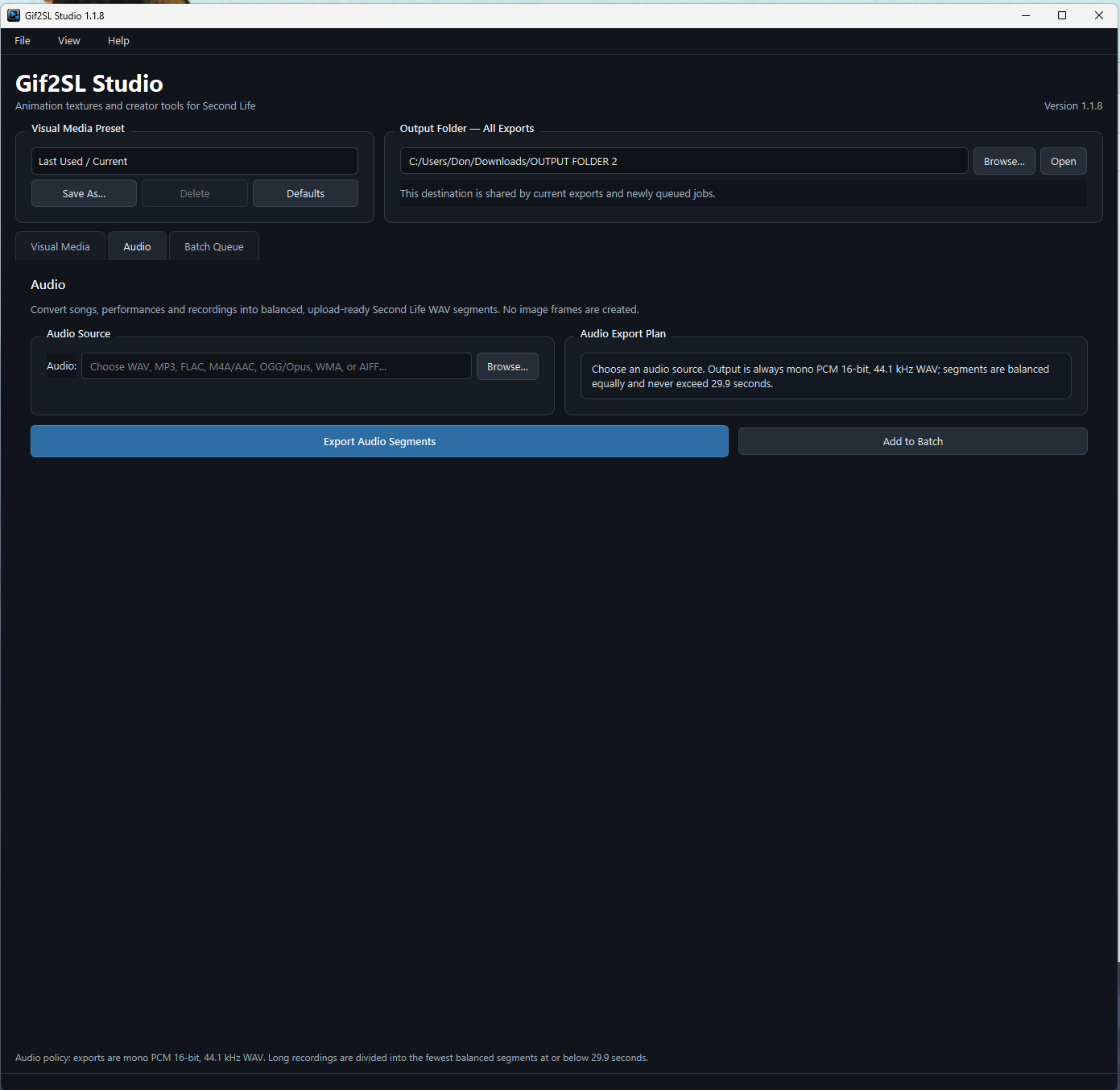Image resolution: width=1120 pixels, height=1090 pixels.
Task: Click the Audio source file input field
Action: point(276,366)
